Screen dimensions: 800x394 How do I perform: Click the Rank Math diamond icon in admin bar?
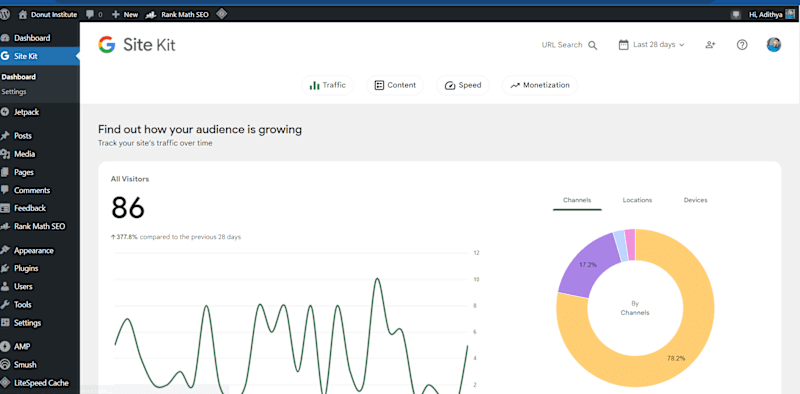(x=221, y=14)
